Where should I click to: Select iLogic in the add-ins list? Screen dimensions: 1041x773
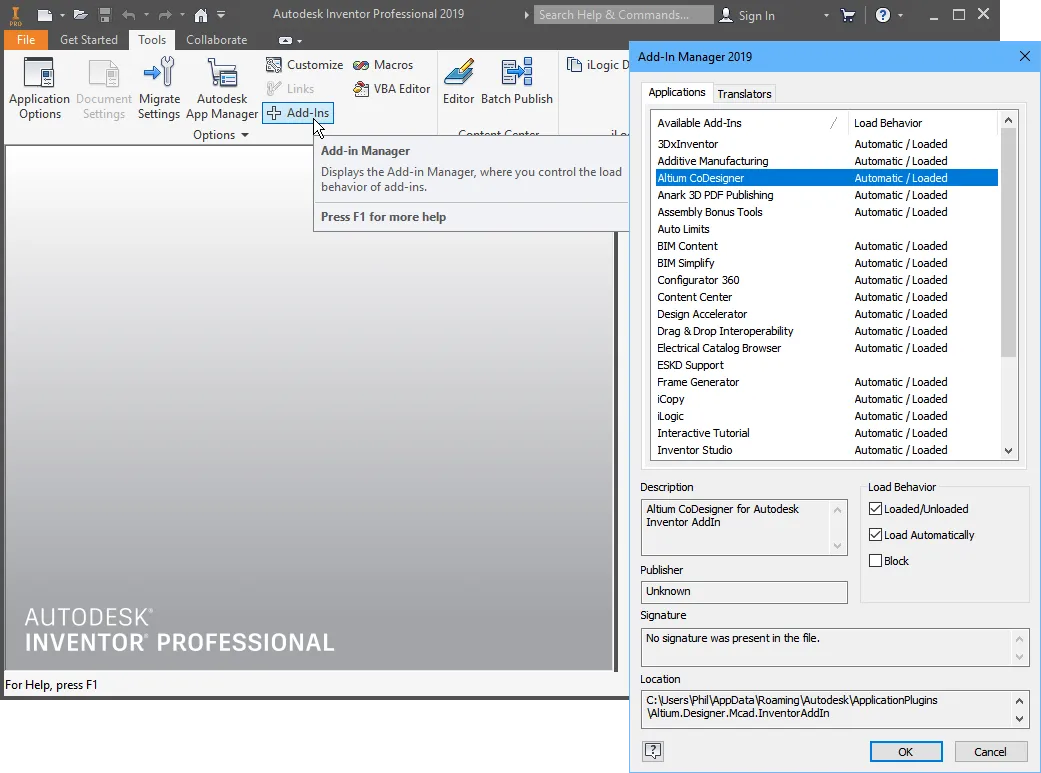click(671, 416)
